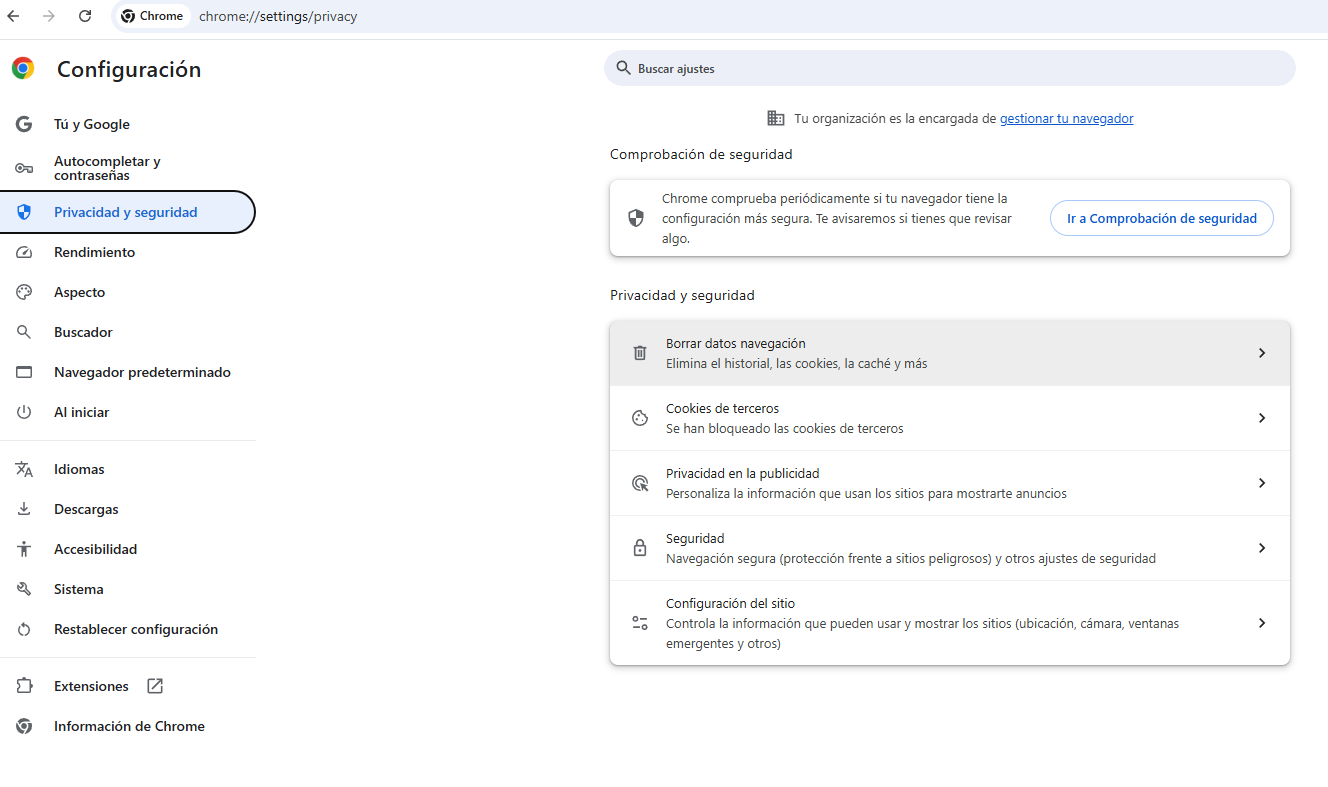Click the speedometer icon for Rendimiento
The image size is (1328, 787).
tap(24, 252)
